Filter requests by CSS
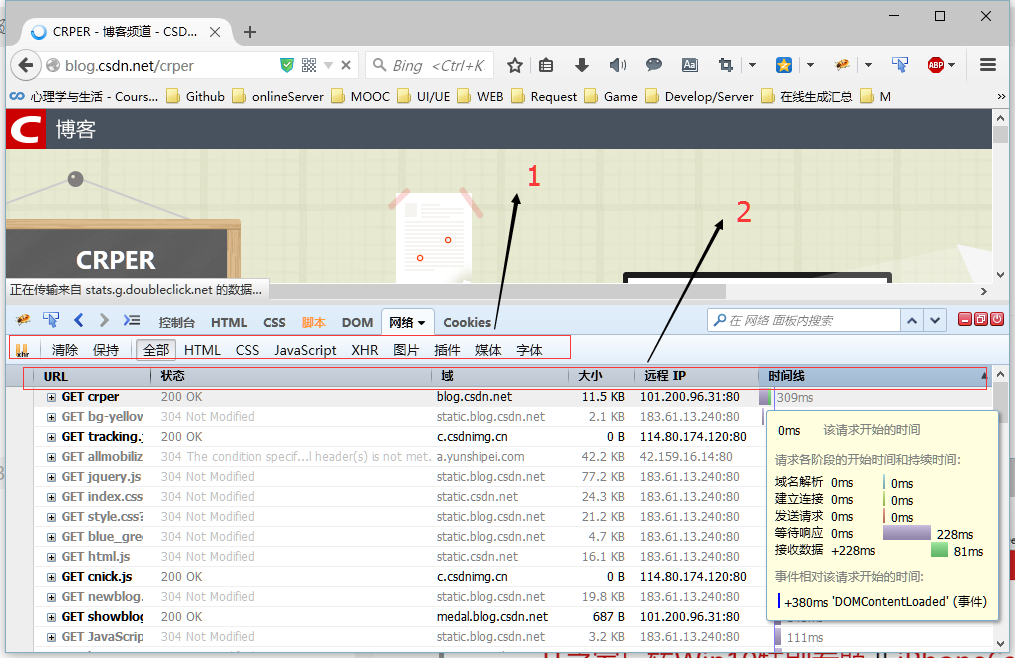The height and width of the screenshot is (658, 1015). (x=247, y=350)
